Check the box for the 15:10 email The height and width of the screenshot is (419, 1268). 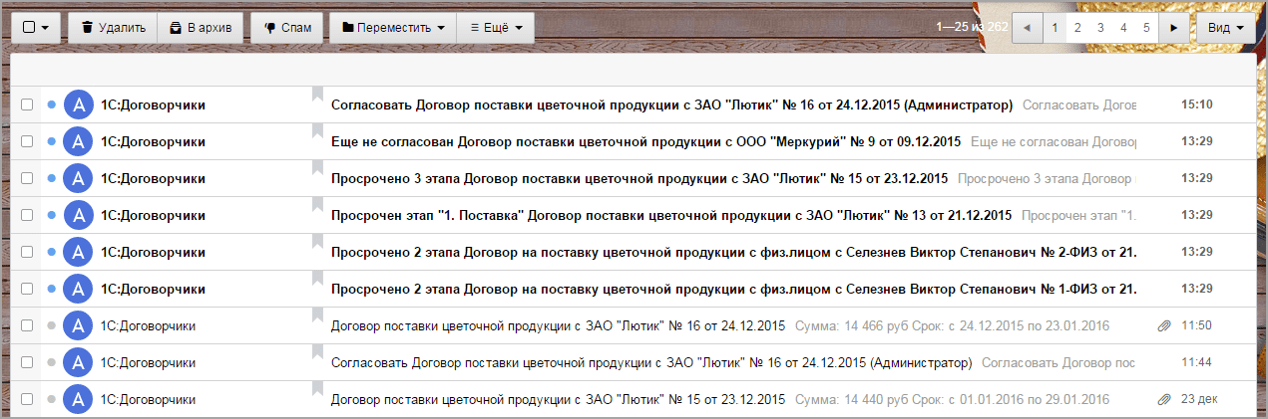[28, 104]
